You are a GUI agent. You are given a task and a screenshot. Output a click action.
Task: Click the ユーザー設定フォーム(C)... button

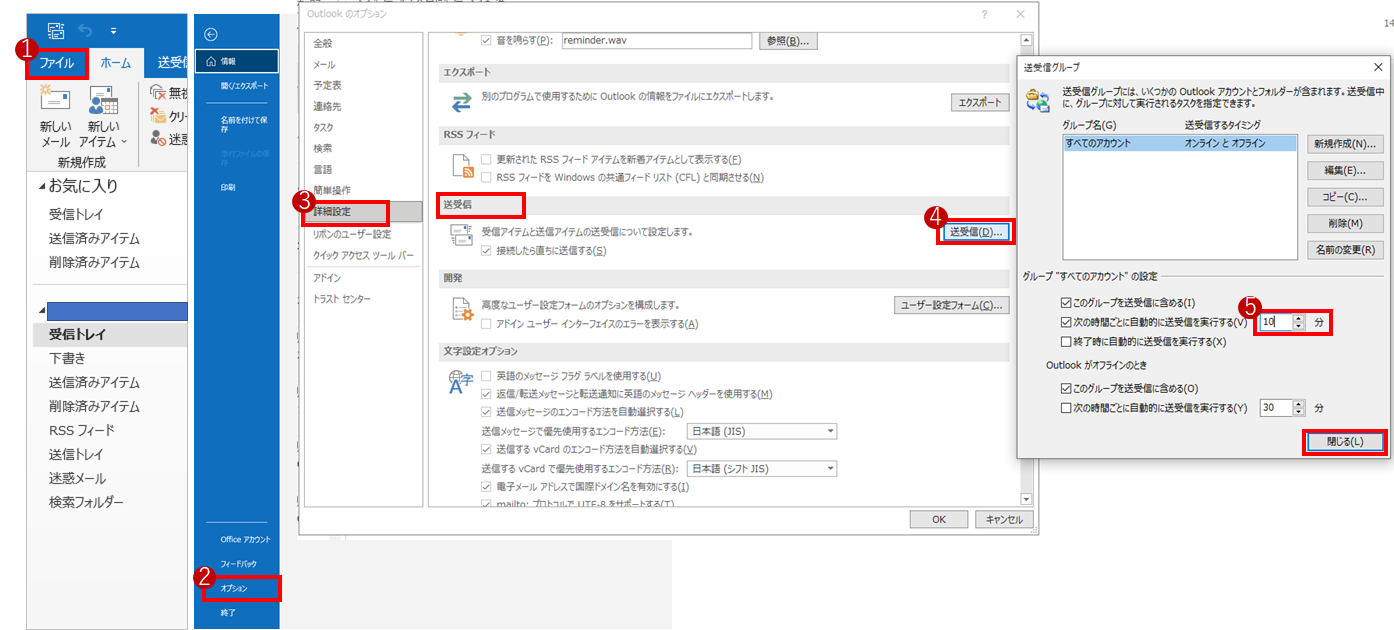click(951, 305)
